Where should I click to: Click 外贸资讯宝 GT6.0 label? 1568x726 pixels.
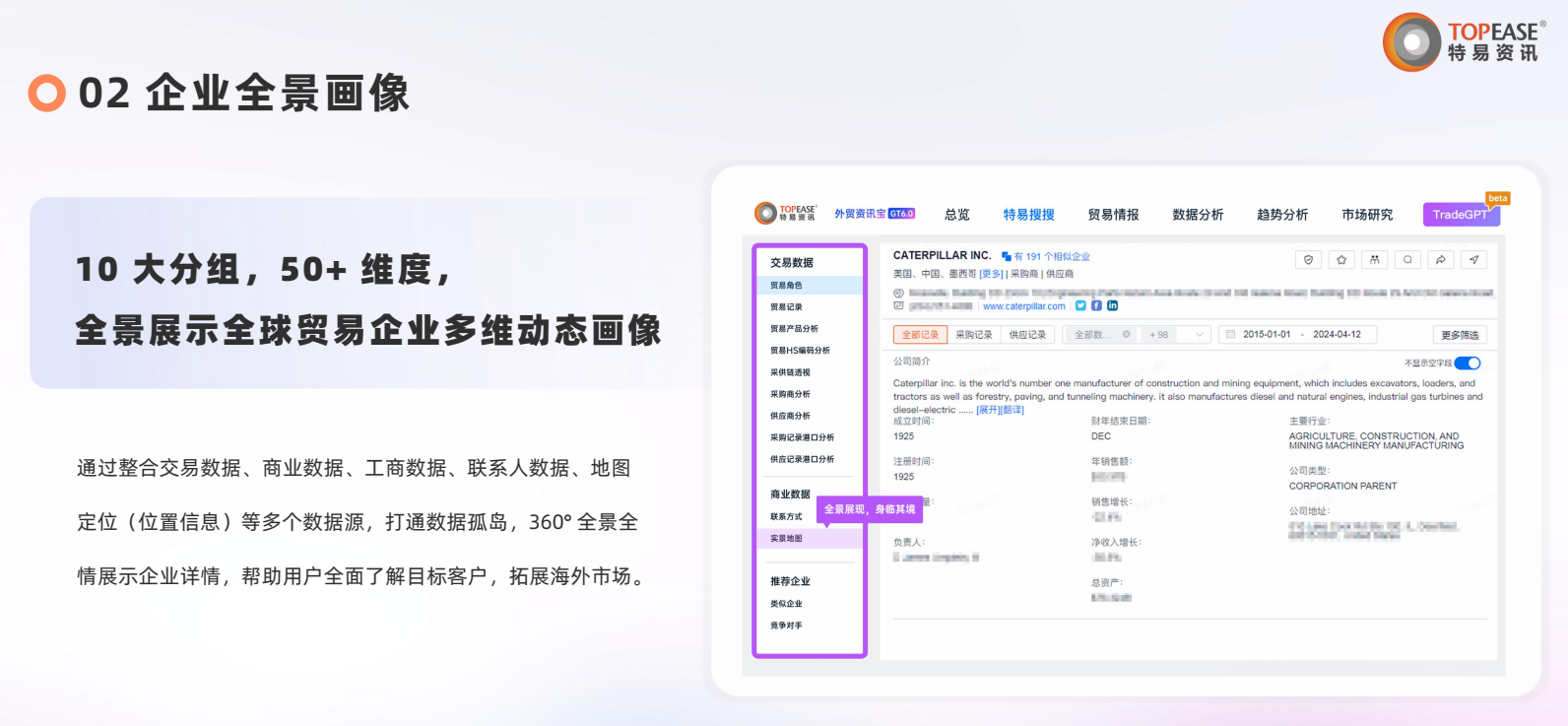click(875, 213)
